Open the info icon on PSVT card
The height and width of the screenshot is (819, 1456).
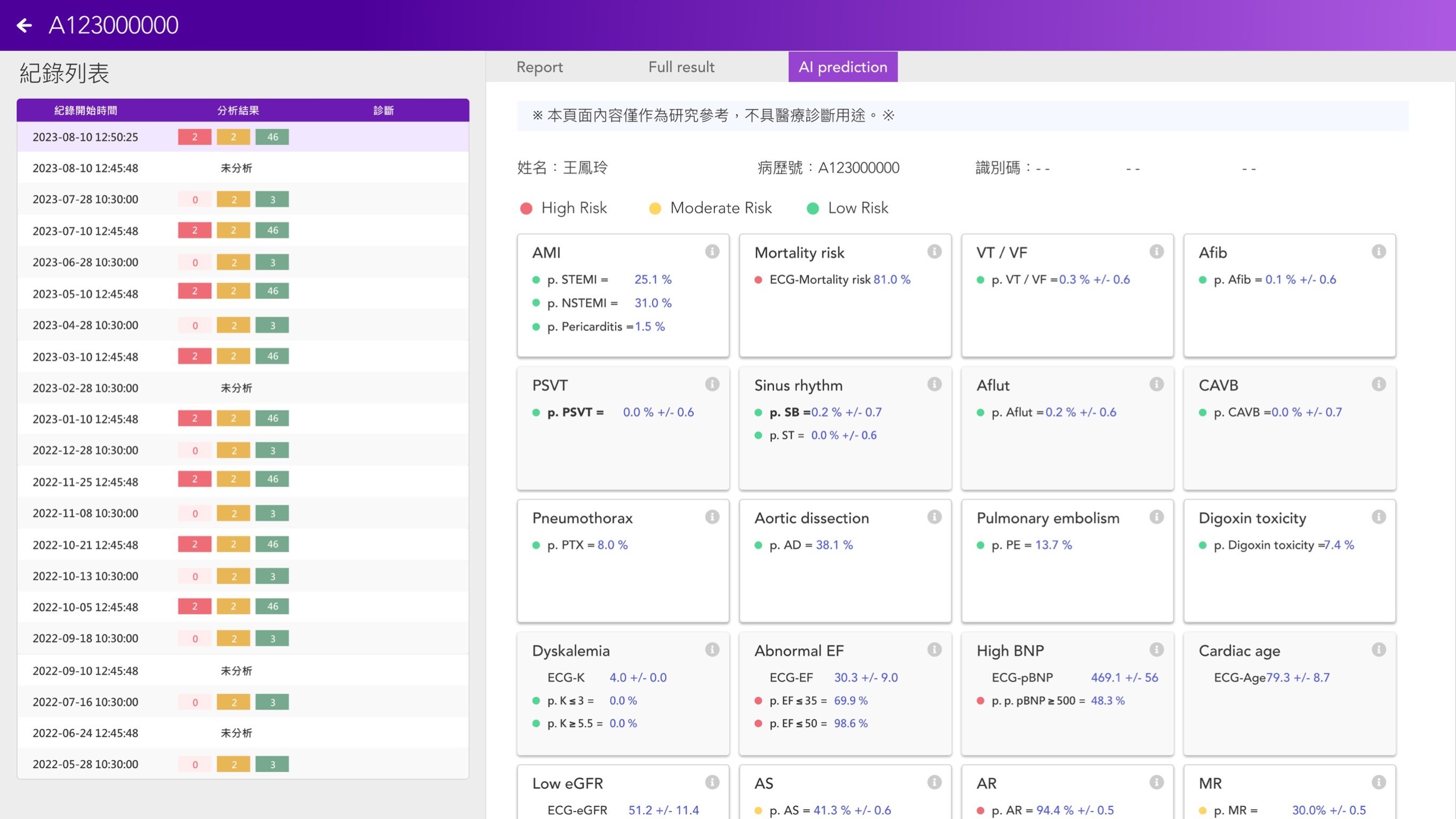tap(712, 384)
